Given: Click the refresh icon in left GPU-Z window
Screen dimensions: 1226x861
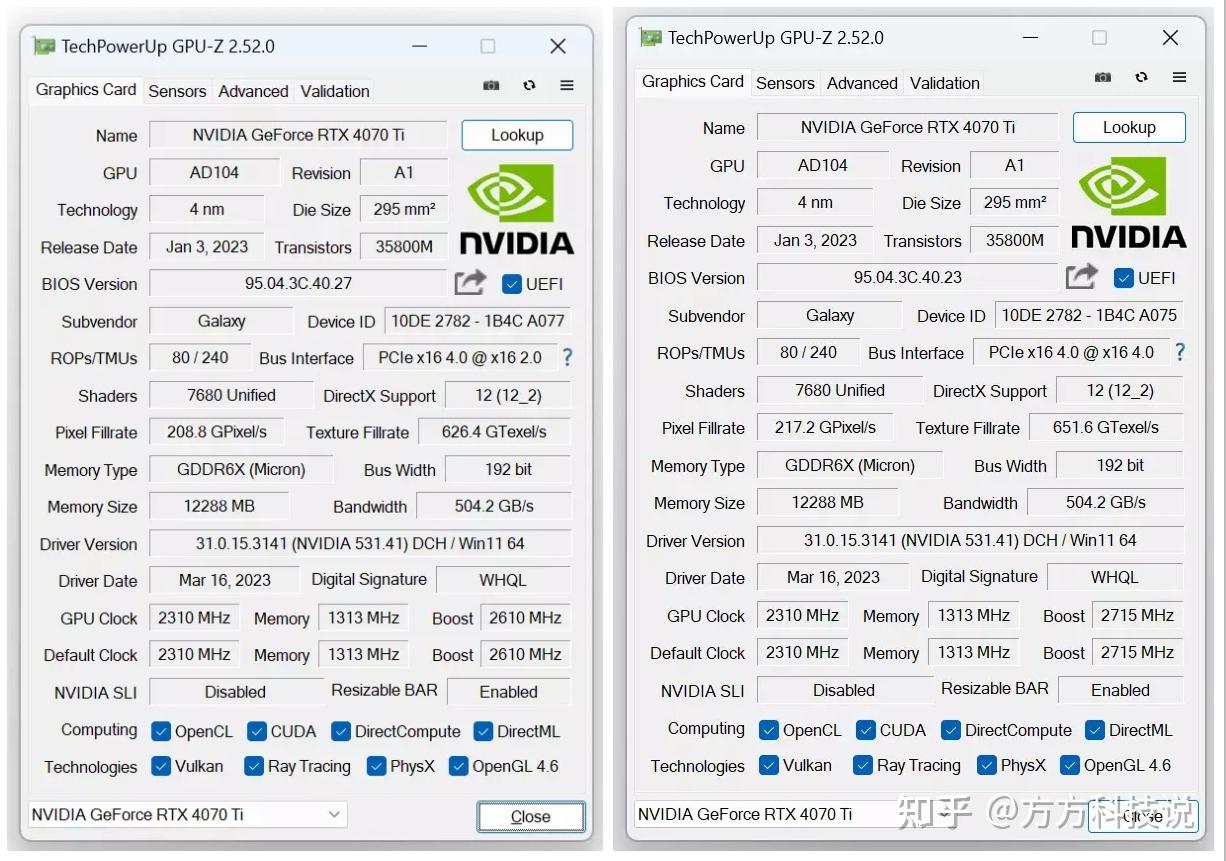Looking at the screenshot, I should (529, 86).
